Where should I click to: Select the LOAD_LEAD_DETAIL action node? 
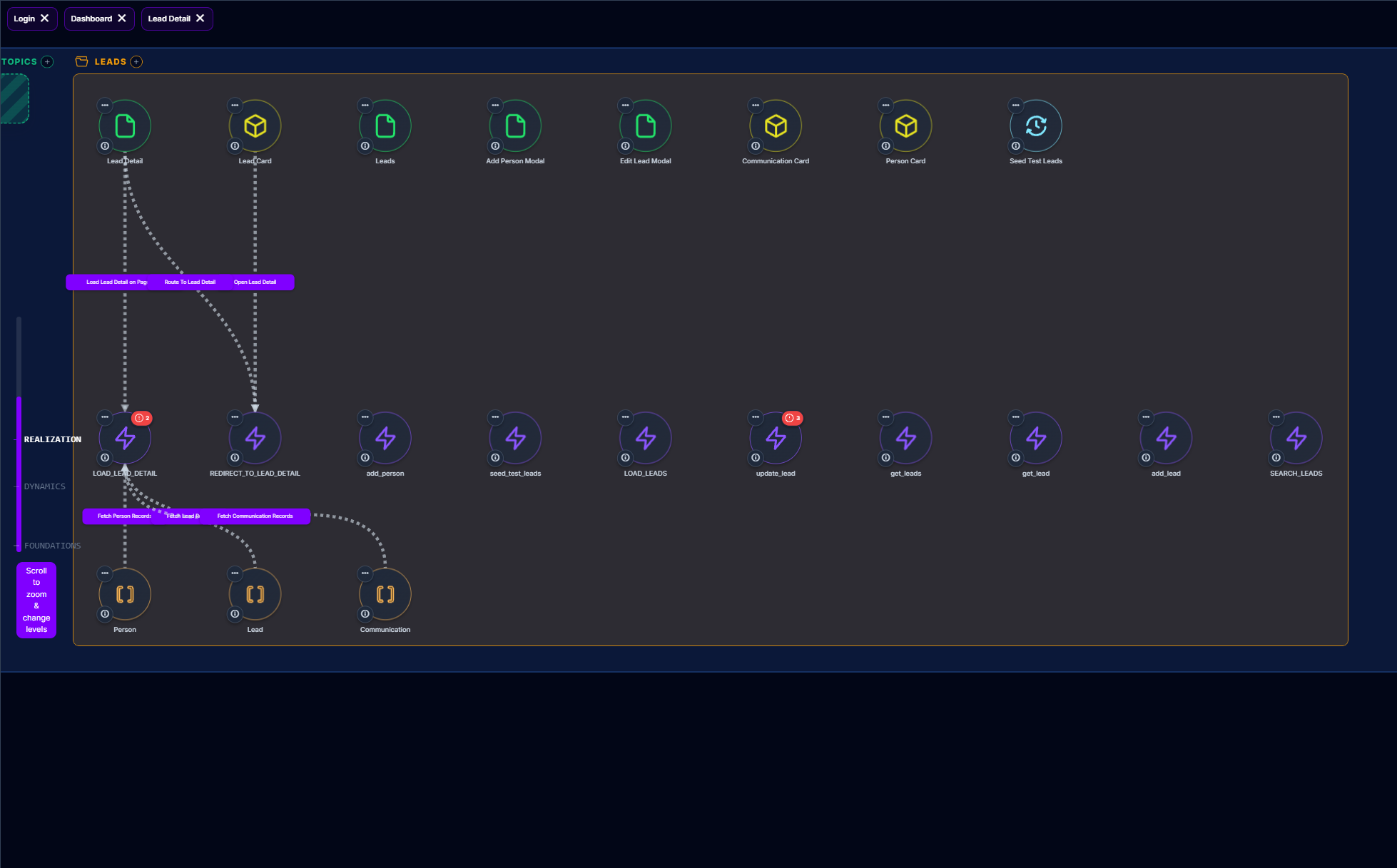pyautogui.click(x=125, y=438)
